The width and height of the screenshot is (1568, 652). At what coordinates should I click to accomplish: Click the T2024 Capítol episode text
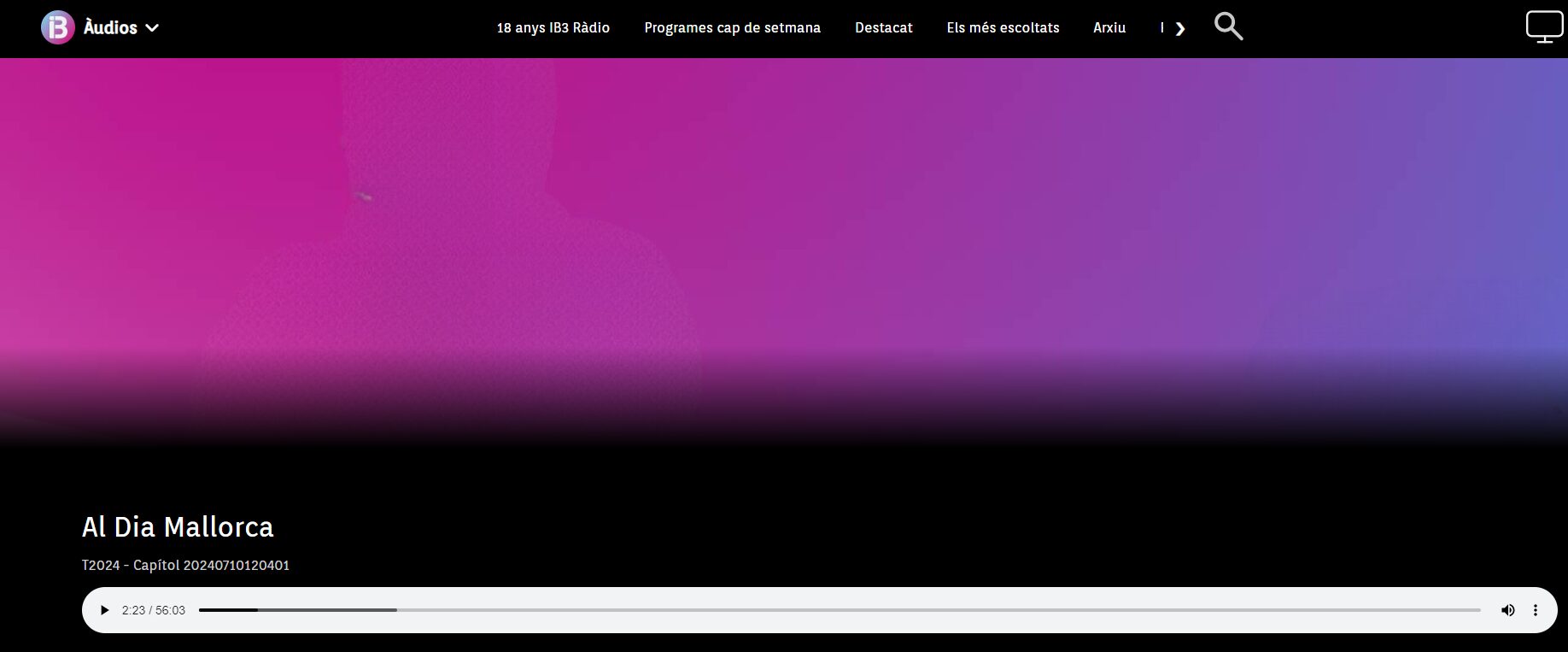click(185, 565)
